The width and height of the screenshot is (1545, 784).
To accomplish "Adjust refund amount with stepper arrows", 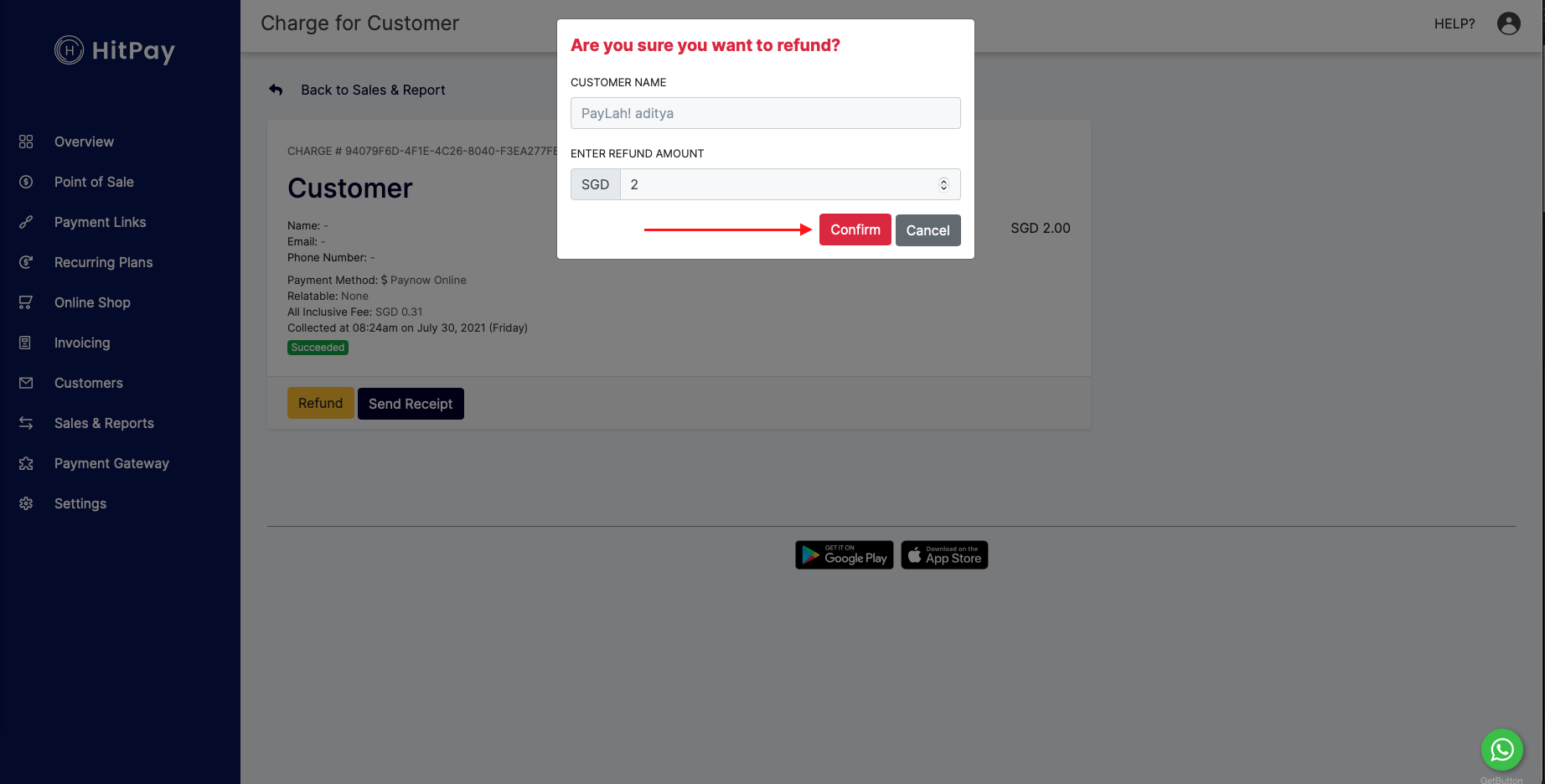I will click(943, 184).
